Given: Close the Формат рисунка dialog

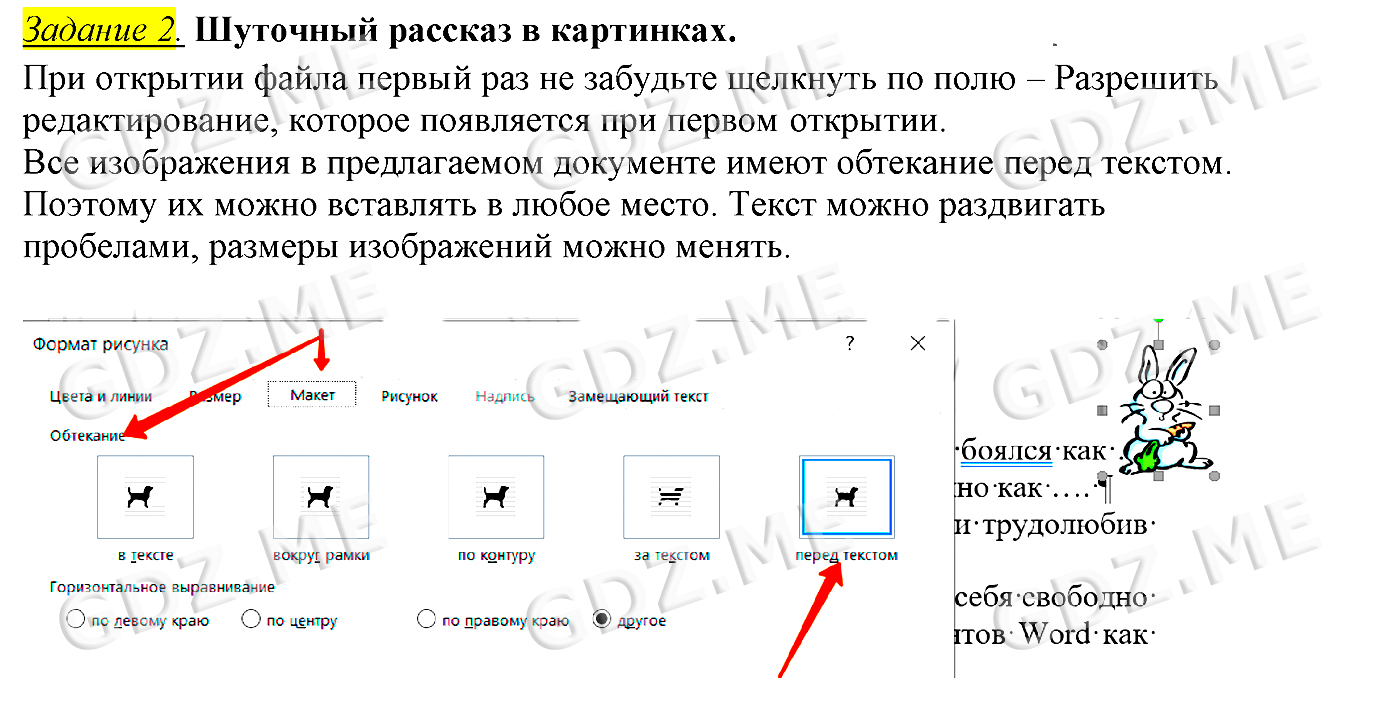Looking at the screenshot, I should tap(918, 343).
